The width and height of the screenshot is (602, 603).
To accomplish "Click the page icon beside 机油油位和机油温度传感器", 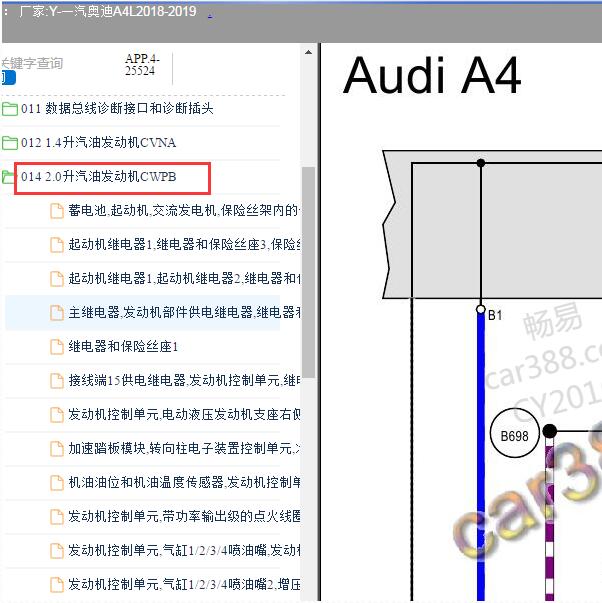I will (x=57, y=482).
